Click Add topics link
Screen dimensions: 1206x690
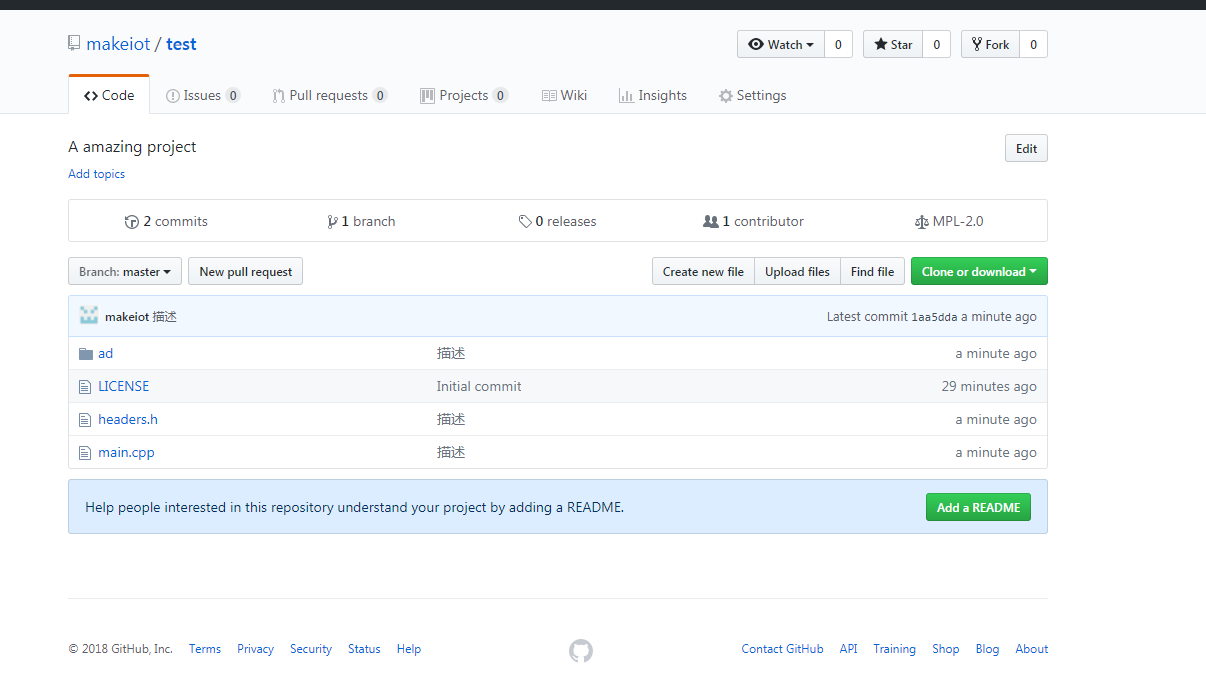coord(97,174)
